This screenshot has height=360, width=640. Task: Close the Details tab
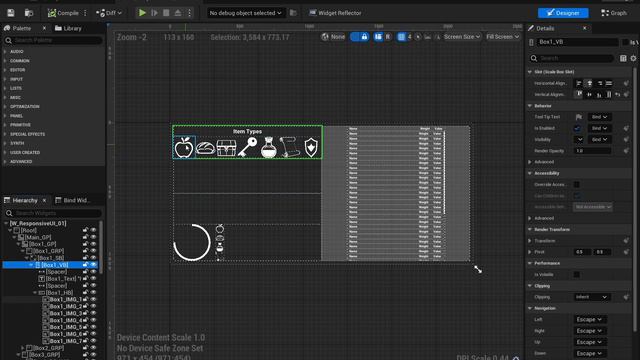(x=585, y=28)
